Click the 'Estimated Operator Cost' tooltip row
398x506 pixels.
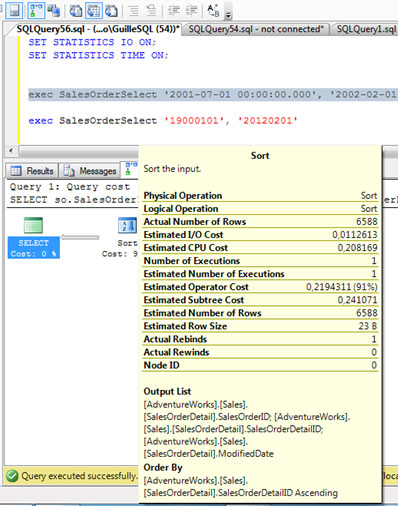coord(260,287)
